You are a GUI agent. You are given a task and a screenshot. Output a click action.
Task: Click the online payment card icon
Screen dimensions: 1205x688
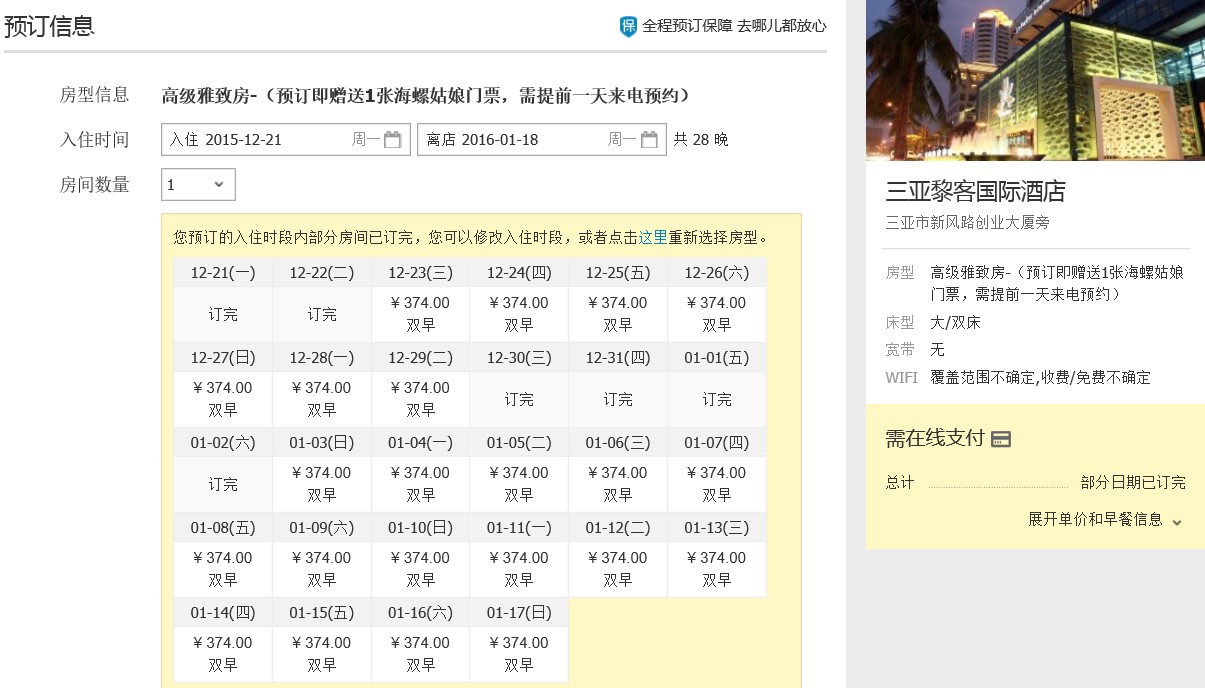1000,439
